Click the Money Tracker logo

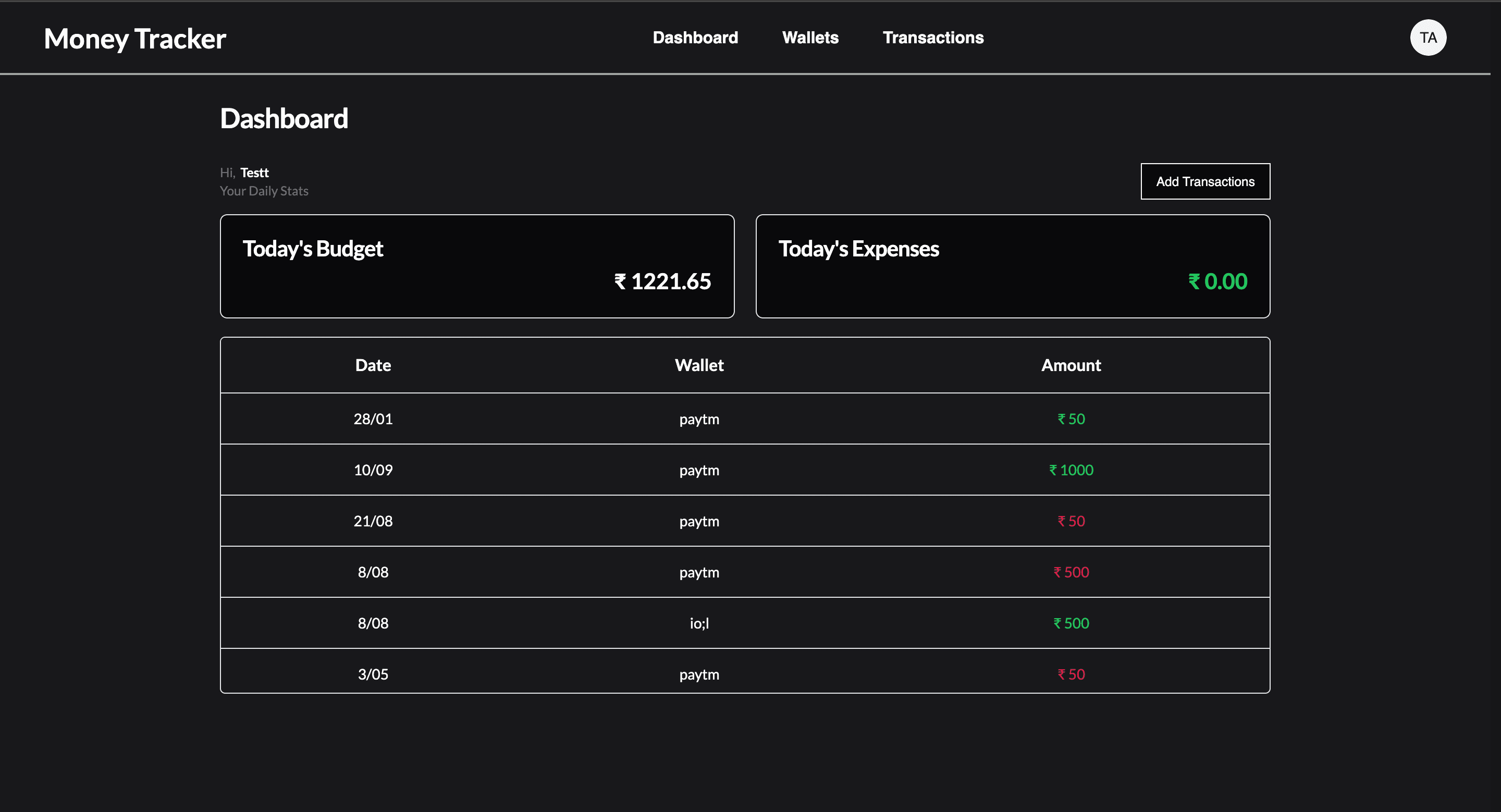(134, 38)
